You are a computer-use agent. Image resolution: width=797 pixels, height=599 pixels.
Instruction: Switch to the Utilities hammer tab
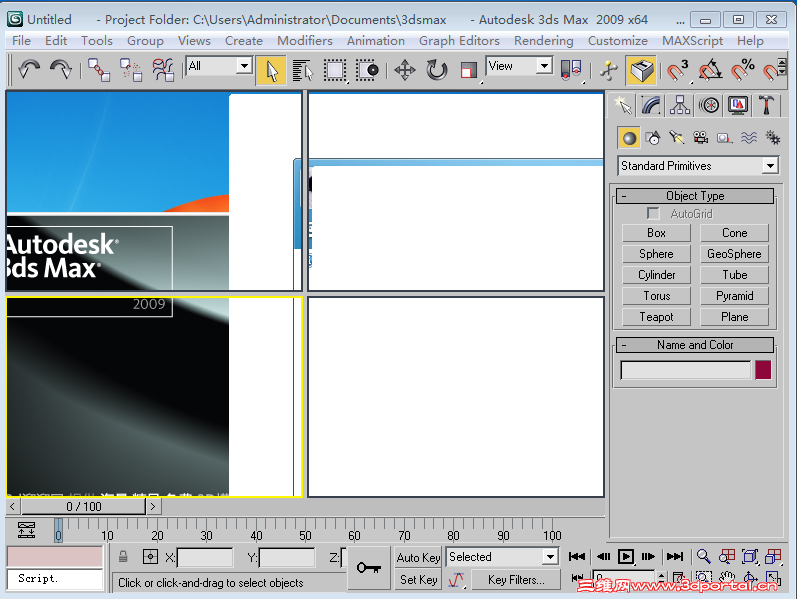(x=767, y=105)
